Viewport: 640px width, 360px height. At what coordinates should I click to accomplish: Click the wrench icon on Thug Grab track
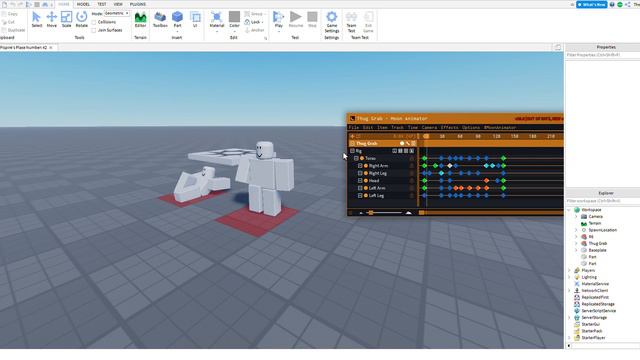[407, 143]
